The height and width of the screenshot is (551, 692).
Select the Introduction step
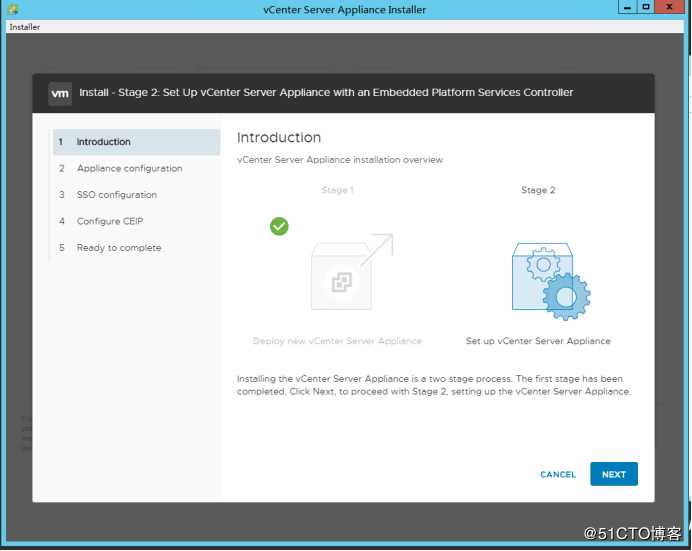coord(136,142)
